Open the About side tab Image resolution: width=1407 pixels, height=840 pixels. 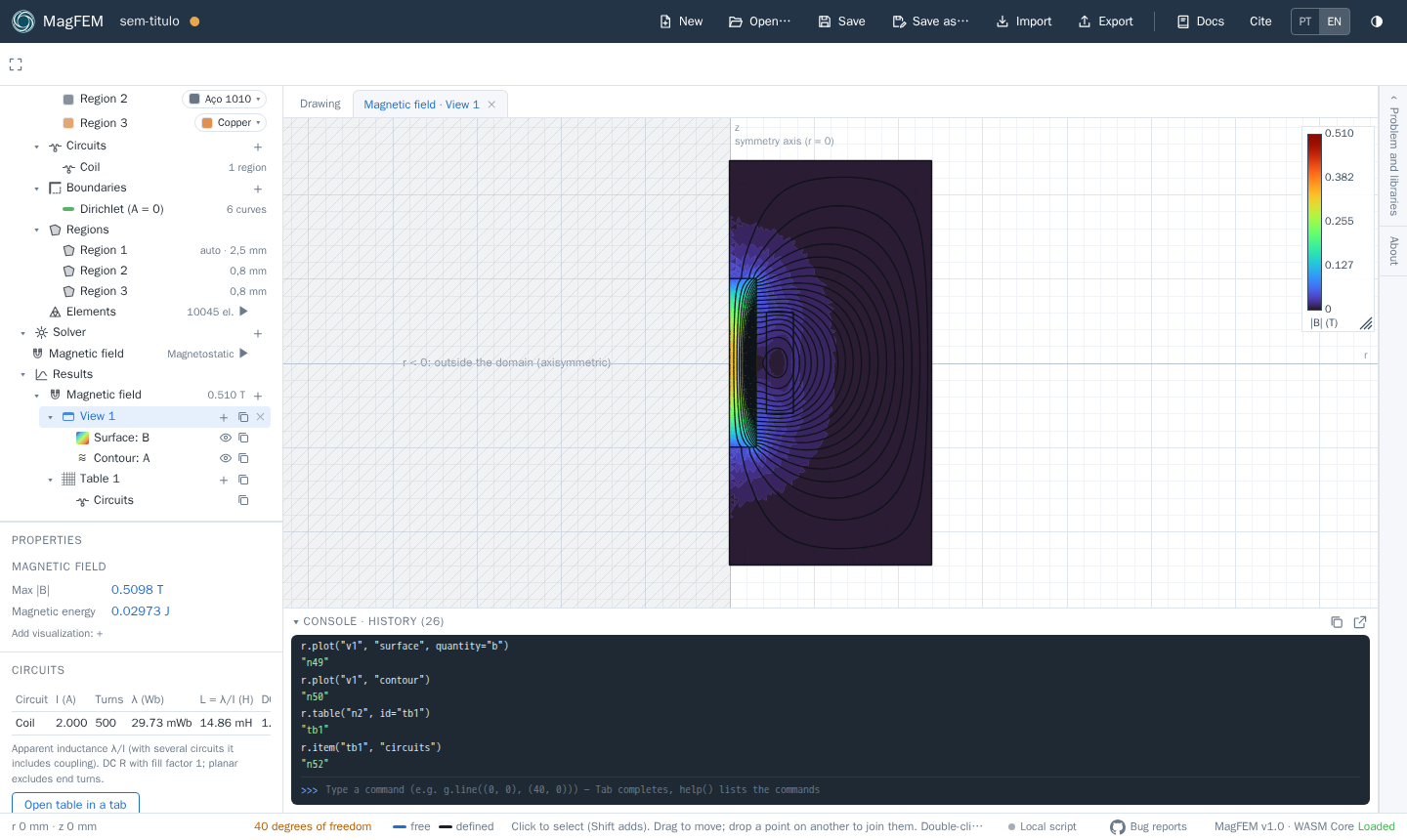click(x=1393, y=250)
